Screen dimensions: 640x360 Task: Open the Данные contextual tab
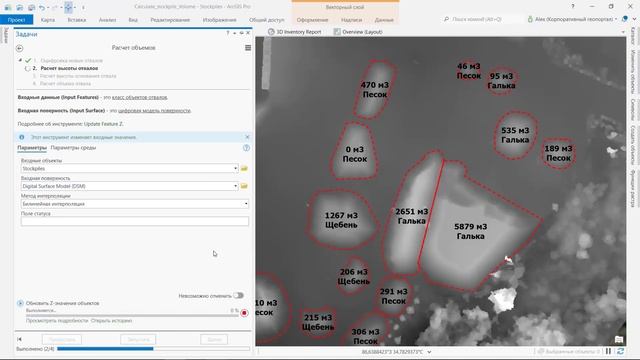384,20
